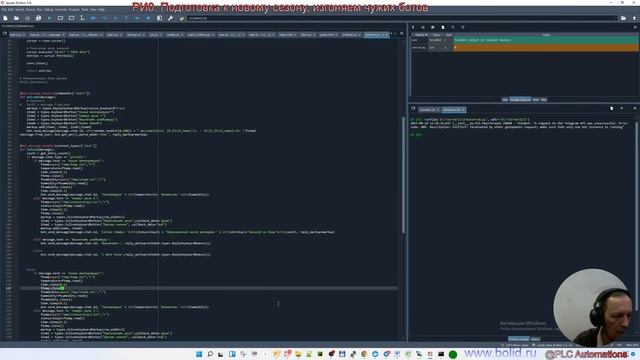Screen dimensions: 640x360
Task: Open the Consoles menu
Action: pyautogui.click(x=61, y=9)
